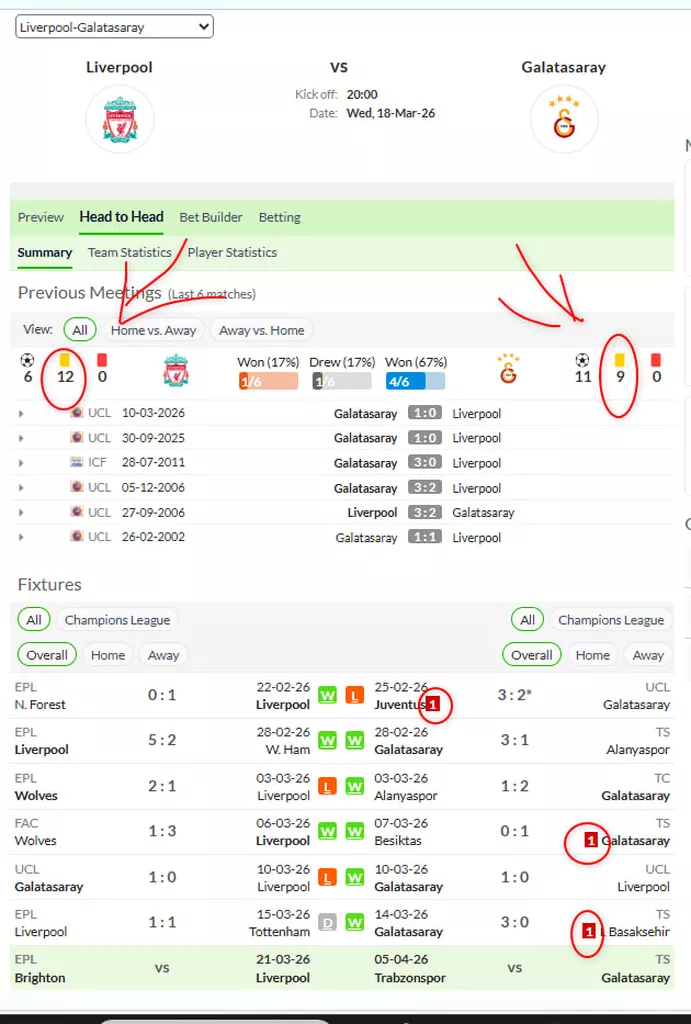Expand the 28-07-2011 ICF meeting row

coord(21,463)
